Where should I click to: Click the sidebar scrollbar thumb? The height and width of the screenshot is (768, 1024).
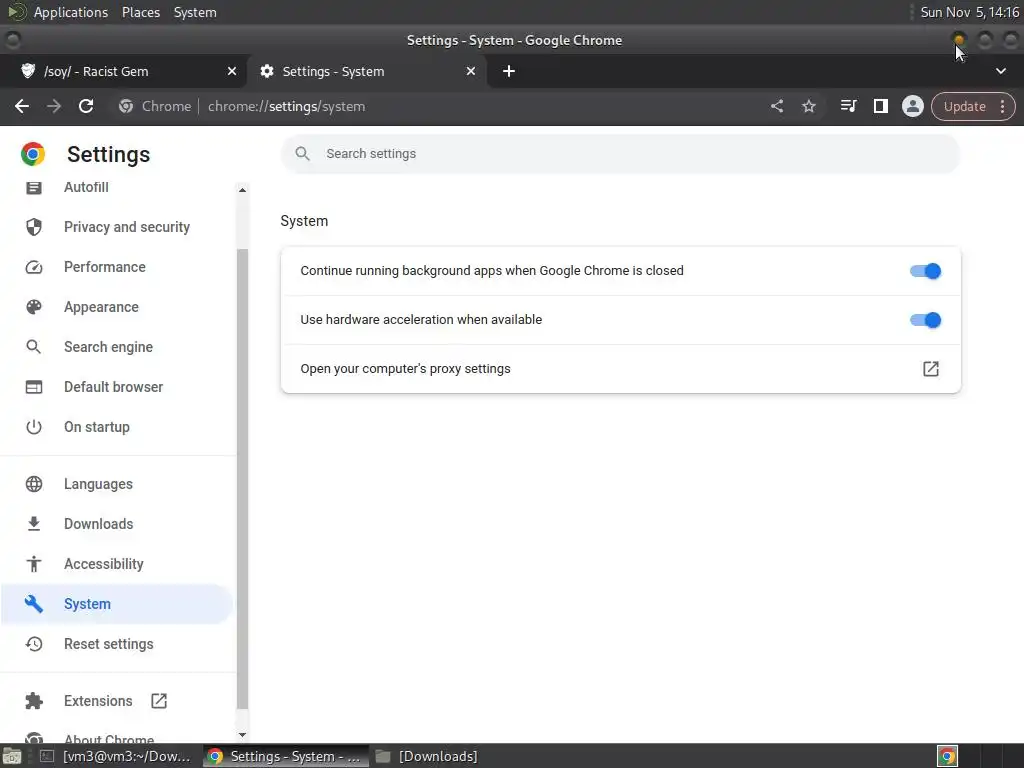click(242, 479)
